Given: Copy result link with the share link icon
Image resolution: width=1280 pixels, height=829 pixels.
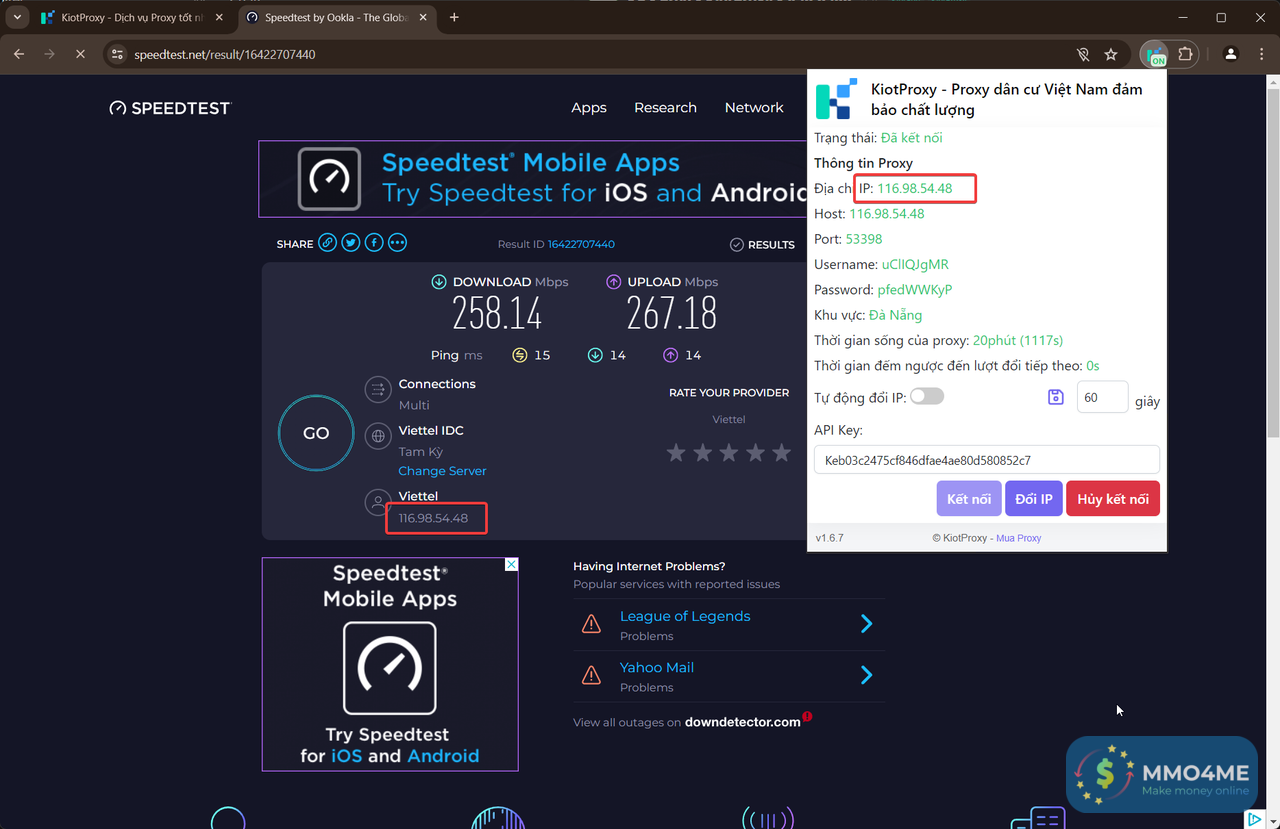Looking at the screenshot, I should (327, 243).
